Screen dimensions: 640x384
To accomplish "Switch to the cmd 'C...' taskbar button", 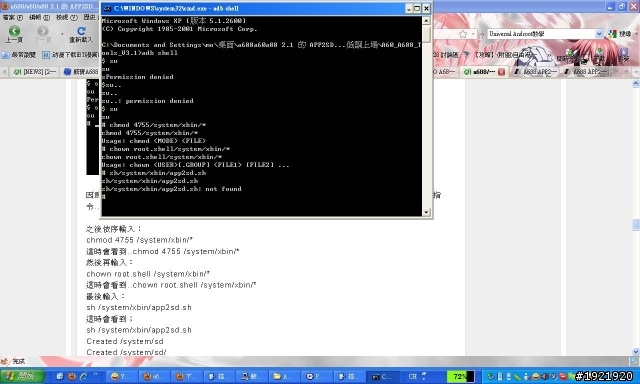I will coord(382,376).
